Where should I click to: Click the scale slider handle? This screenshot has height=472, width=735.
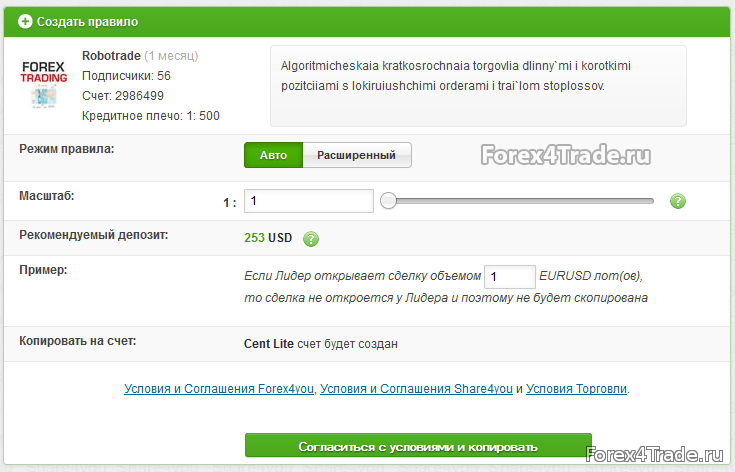(388, 201)
